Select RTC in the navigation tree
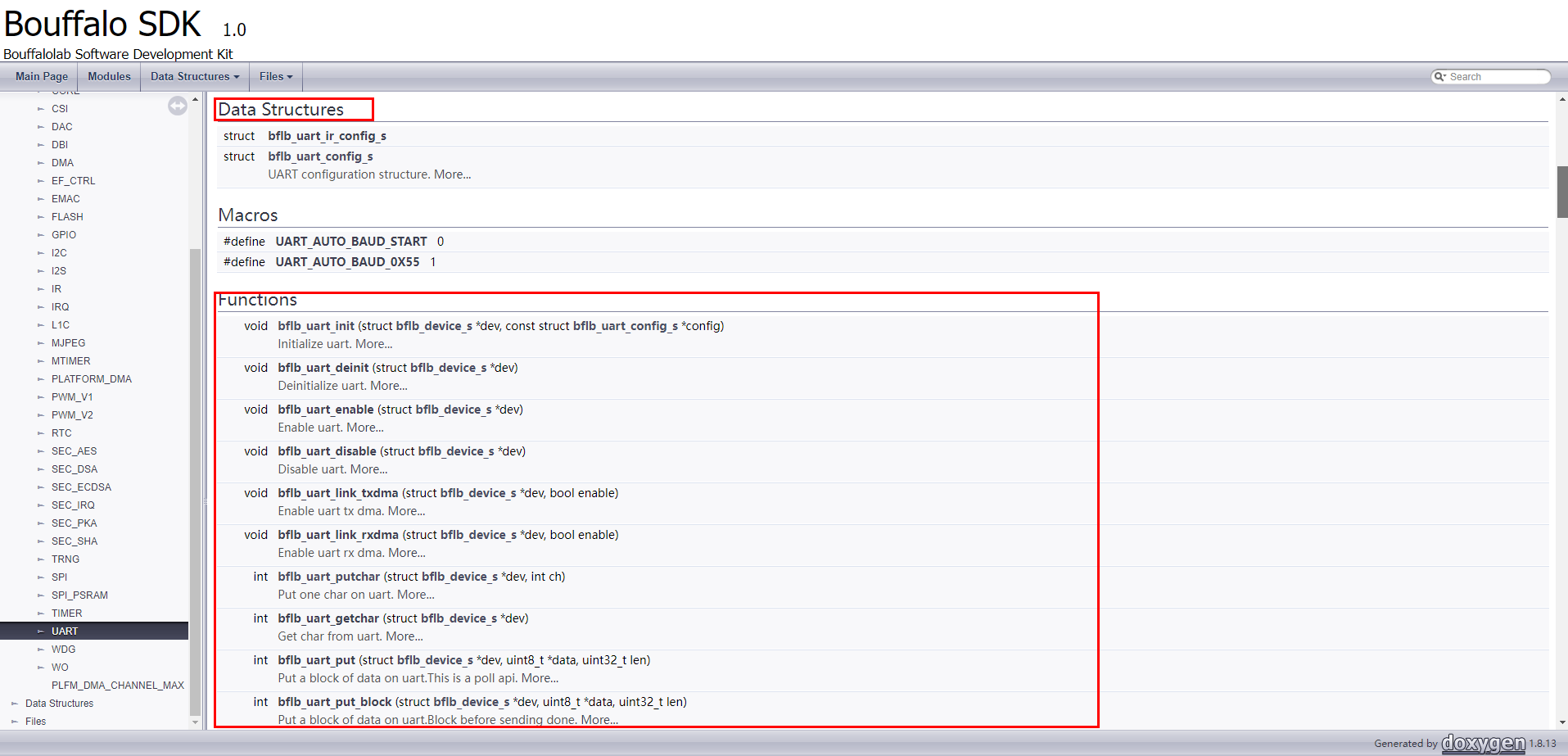 [x=61, y=433]
